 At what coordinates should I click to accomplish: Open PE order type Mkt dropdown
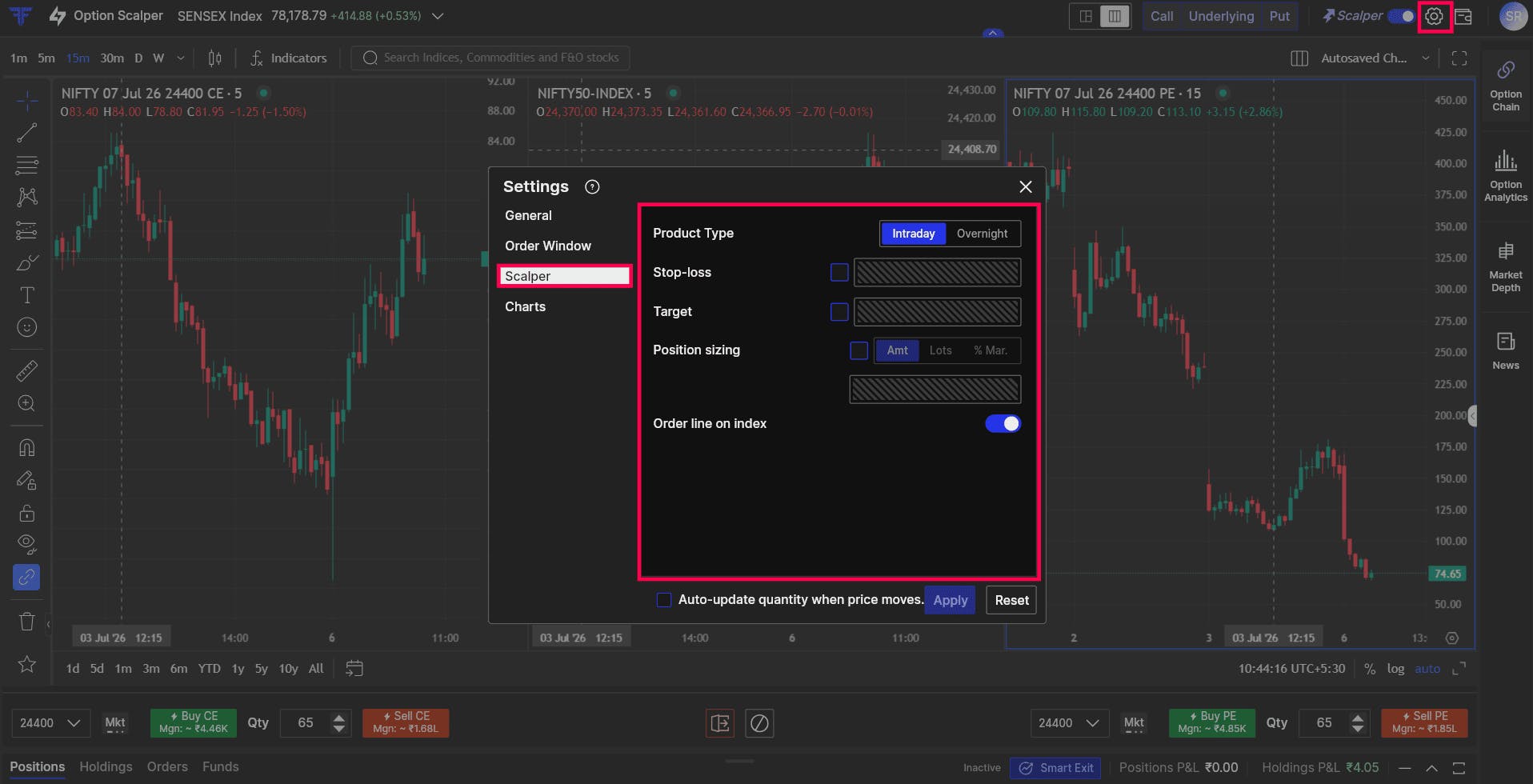click(1134, 723)
